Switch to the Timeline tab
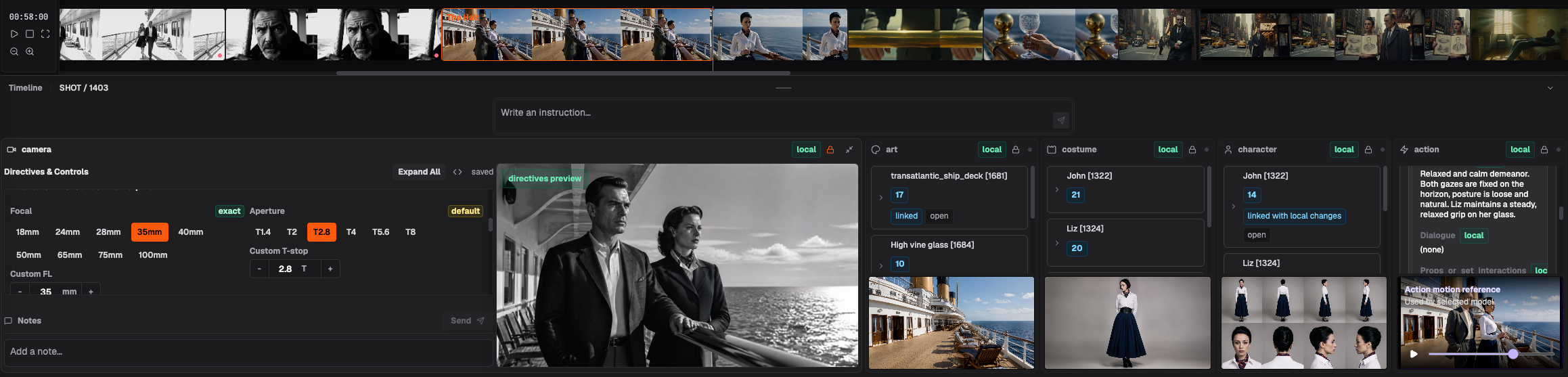 [x=25, y=88]
